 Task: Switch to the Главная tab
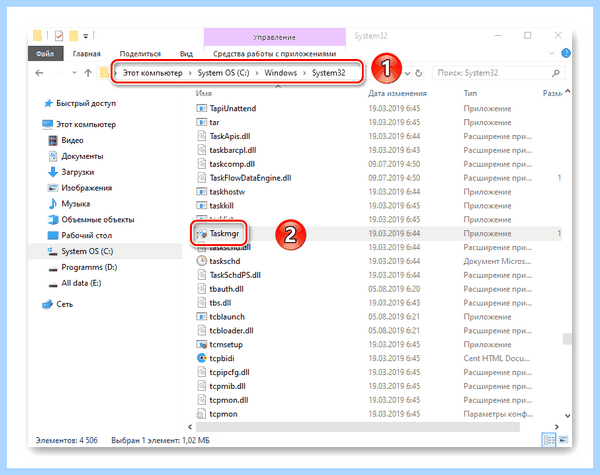(86, 54)
